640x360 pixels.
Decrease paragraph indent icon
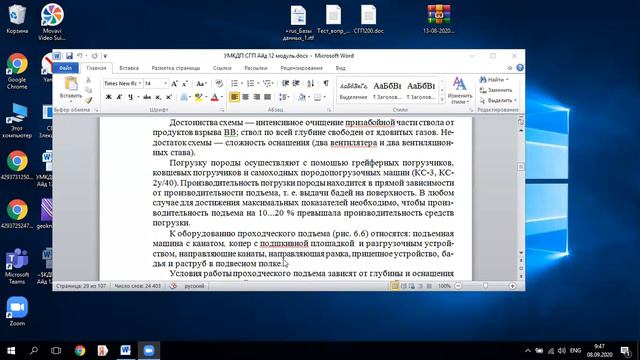tap(285, 84)
